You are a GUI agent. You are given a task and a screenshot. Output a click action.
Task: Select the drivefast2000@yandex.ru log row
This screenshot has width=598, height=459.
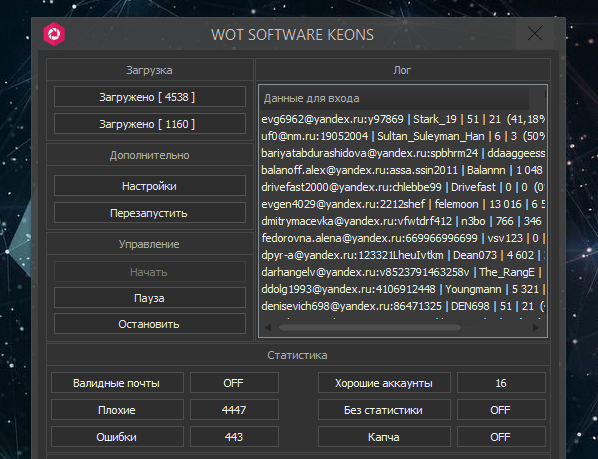(x=403, y=187)
